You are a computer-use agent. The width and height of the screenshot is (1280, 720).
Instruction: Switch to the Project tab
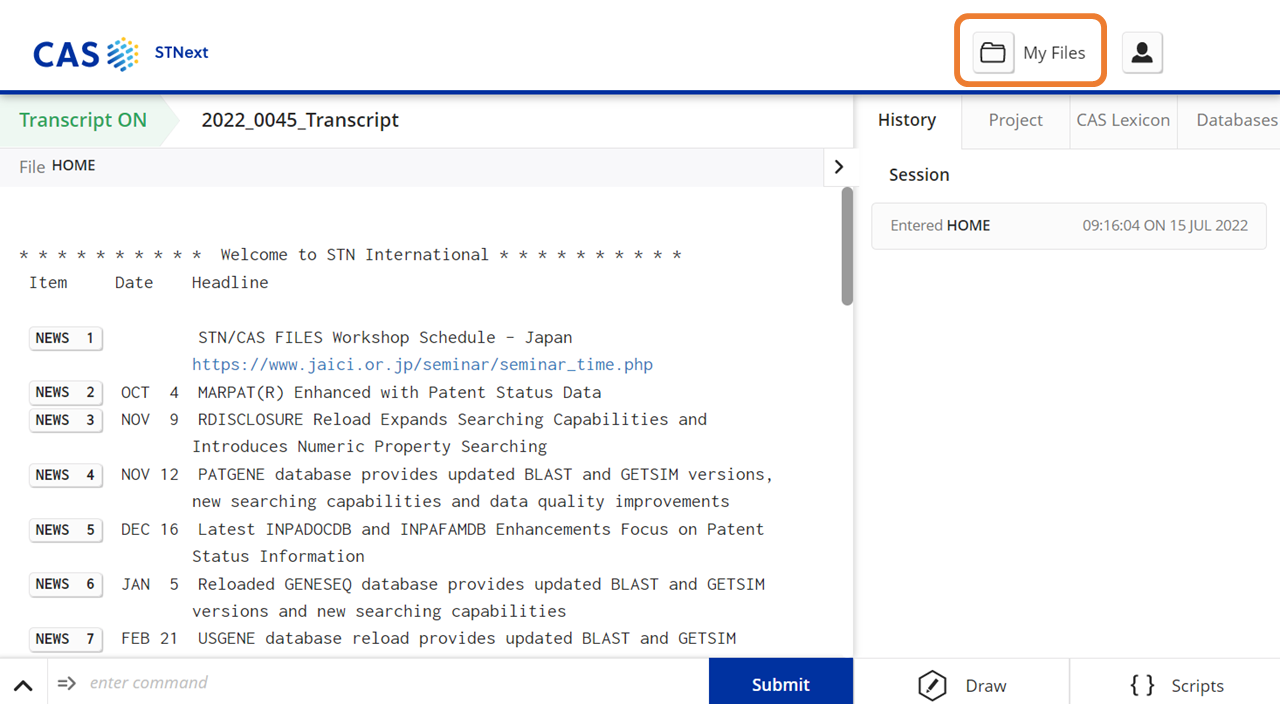1016,120
